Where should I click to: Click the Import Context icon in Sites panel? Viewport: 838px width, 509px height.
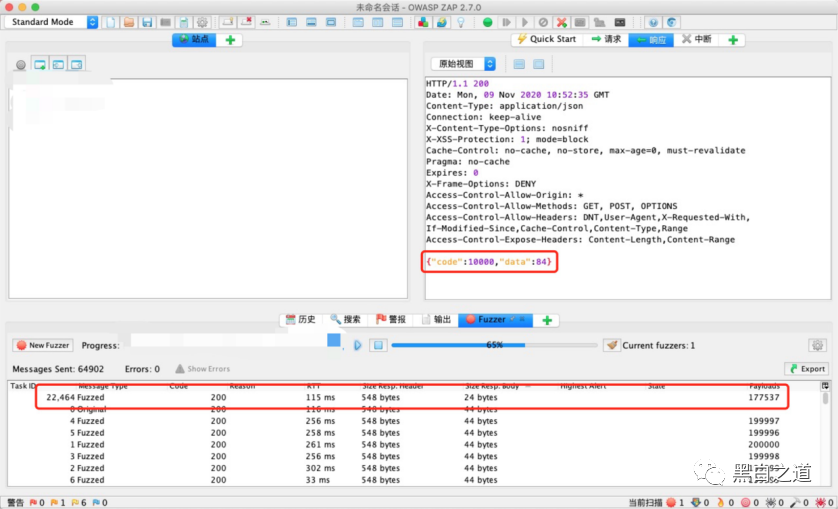point(58,65)
